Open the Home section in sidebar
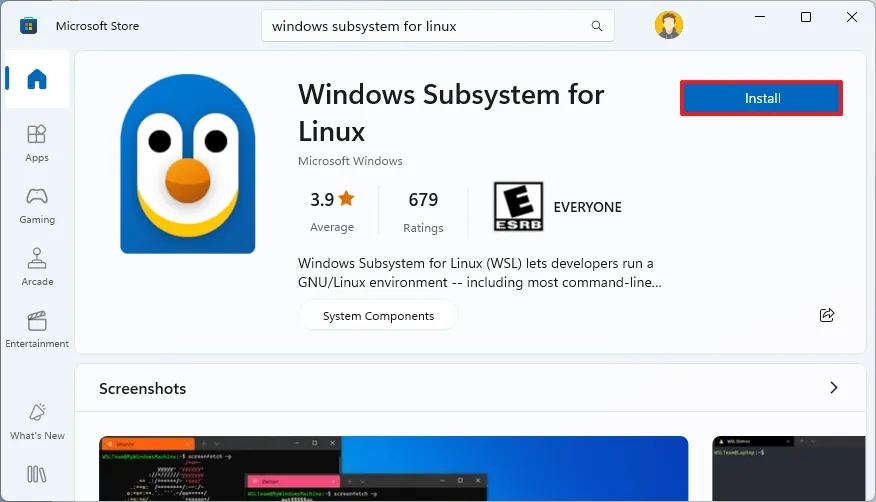876x502 pixels. click(37, 79)
